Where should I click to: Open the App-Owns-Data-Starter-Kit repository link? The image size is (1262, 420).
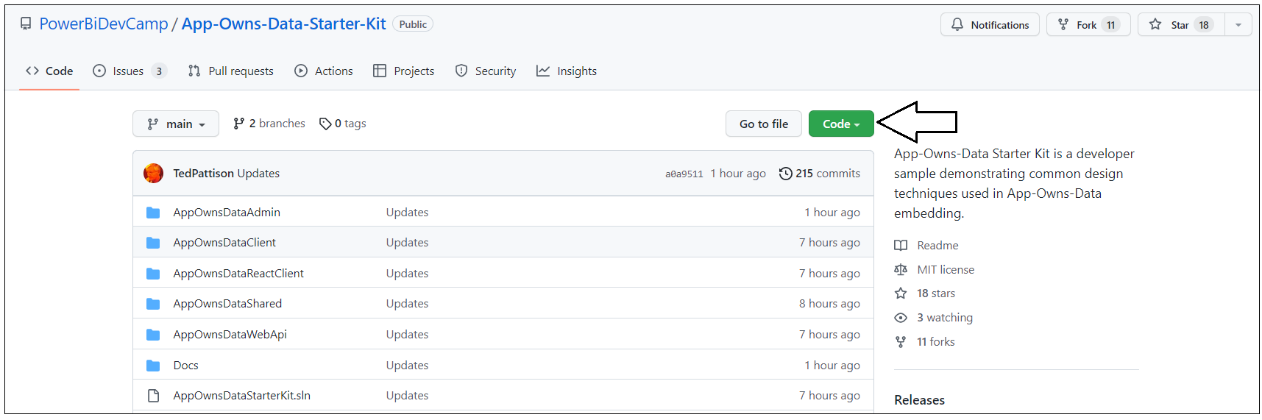coord(283,24)
